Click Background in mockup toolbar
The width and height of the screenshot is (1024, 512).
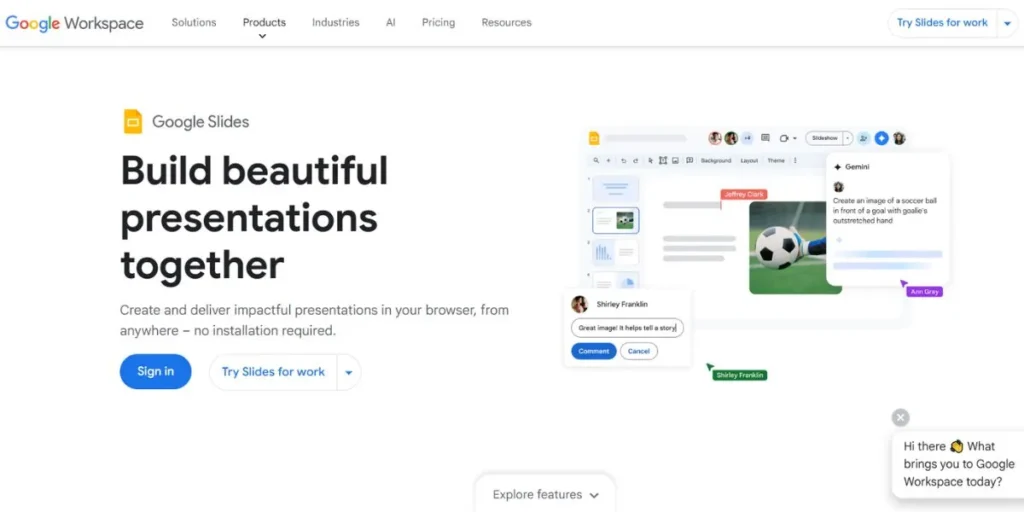pos(716,161)
